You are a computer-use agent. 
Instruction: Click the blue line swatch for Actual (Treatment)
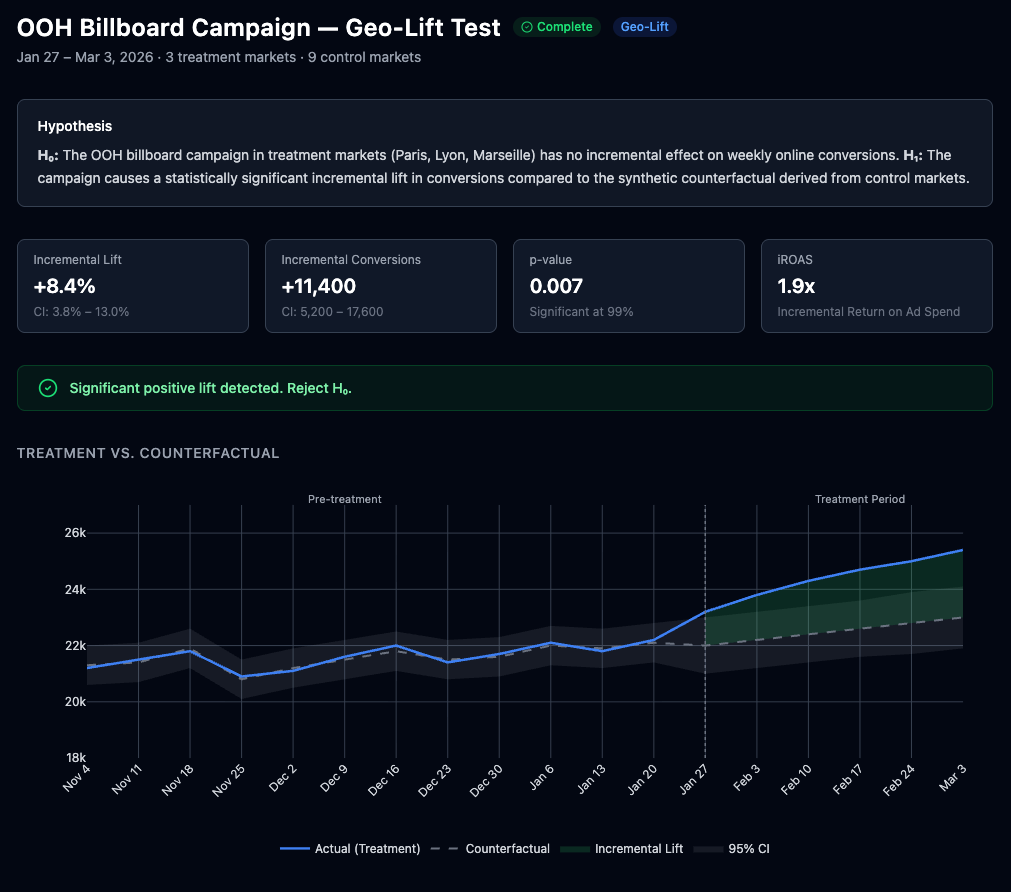pyautogui.click(x=294, y=849)
